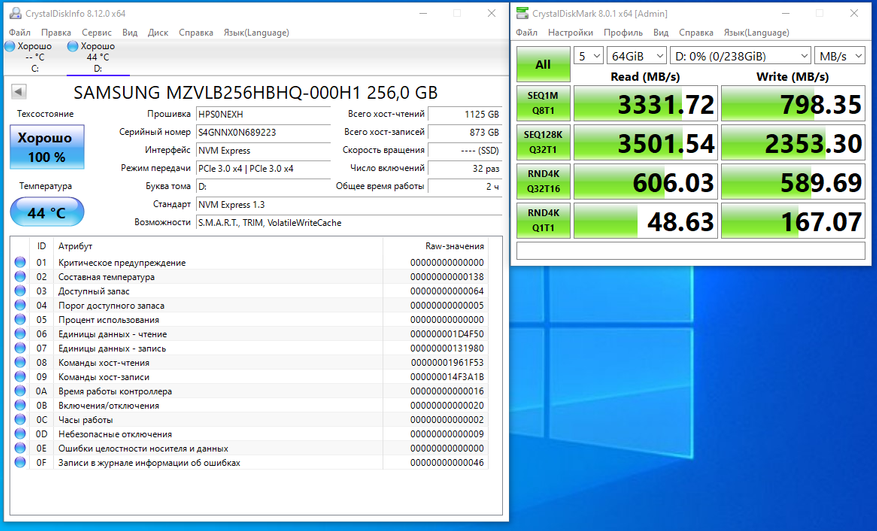Click the previous disk arrow icon
Viewport: 877px width, 531px height.
19,91
